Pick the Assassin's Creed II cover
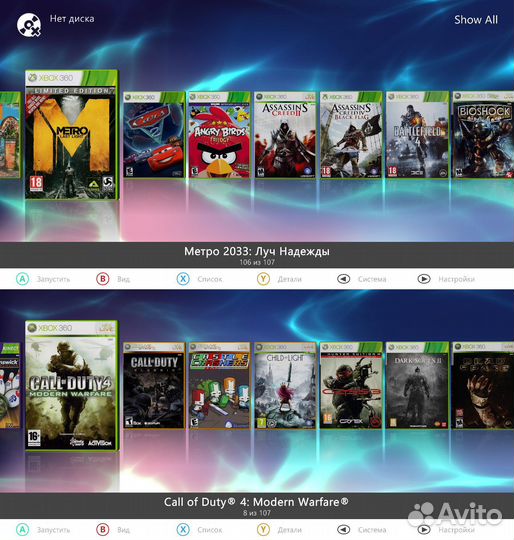Screen dimensions: 514x540 285,135
